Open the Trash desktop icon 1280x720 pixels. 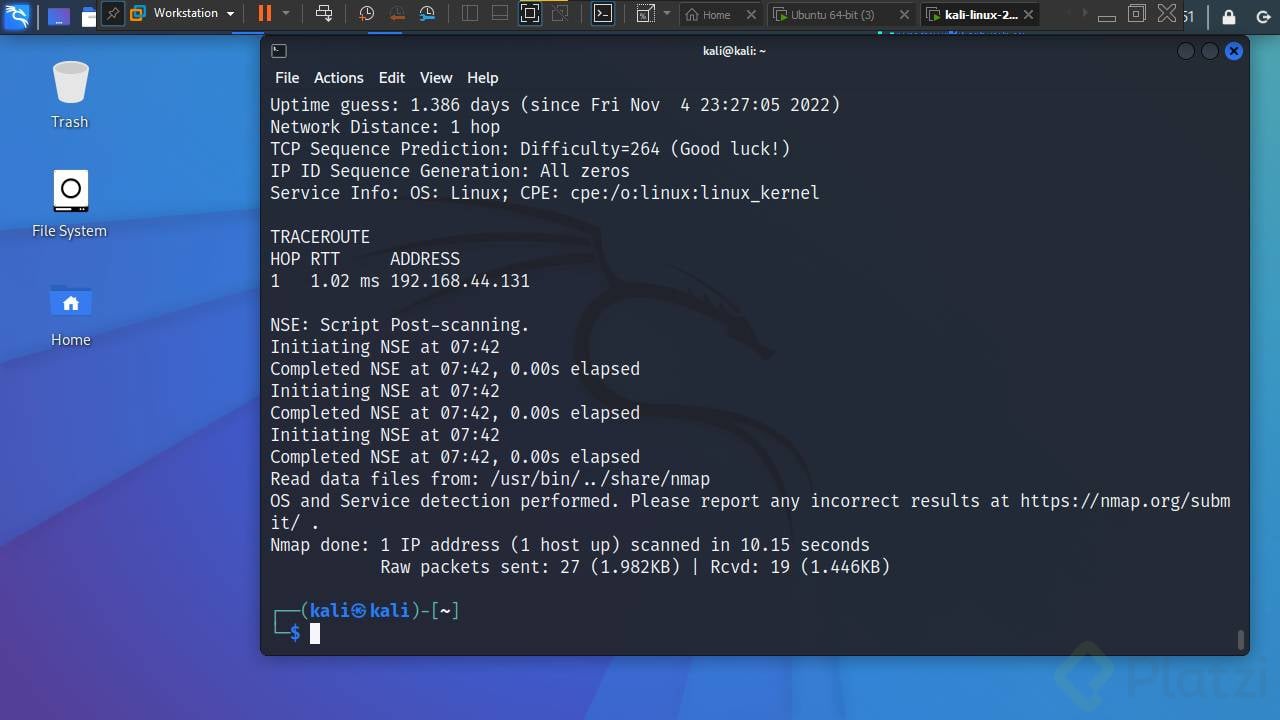pyautogui.click(x=70, y=95)
